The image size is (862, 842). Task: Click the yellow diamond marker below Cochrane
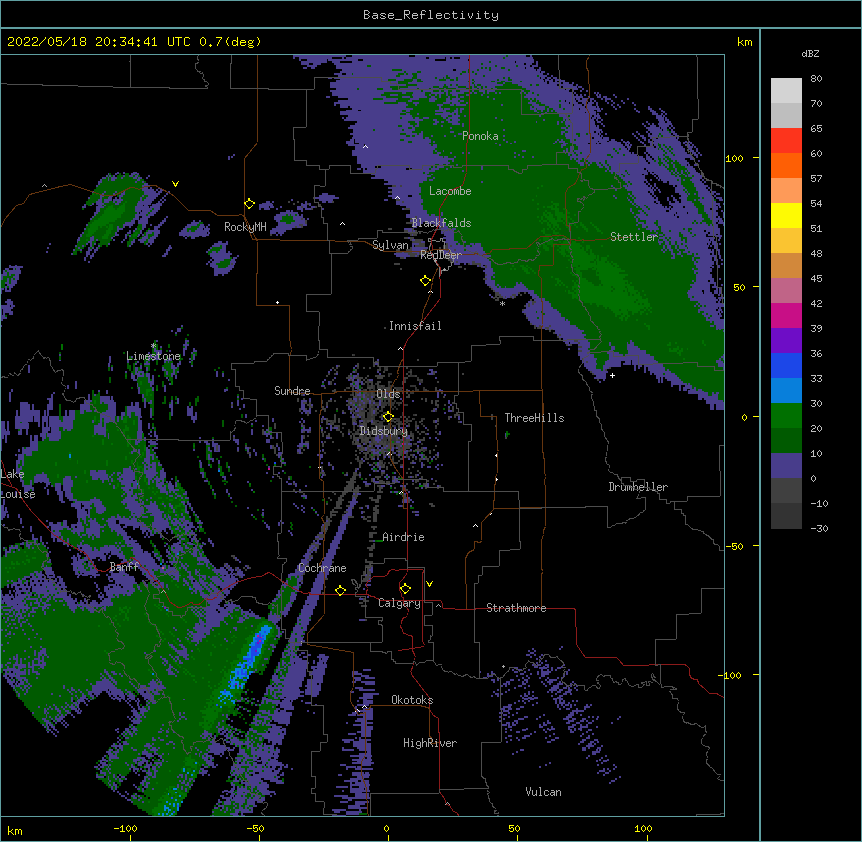pos(340,590)
